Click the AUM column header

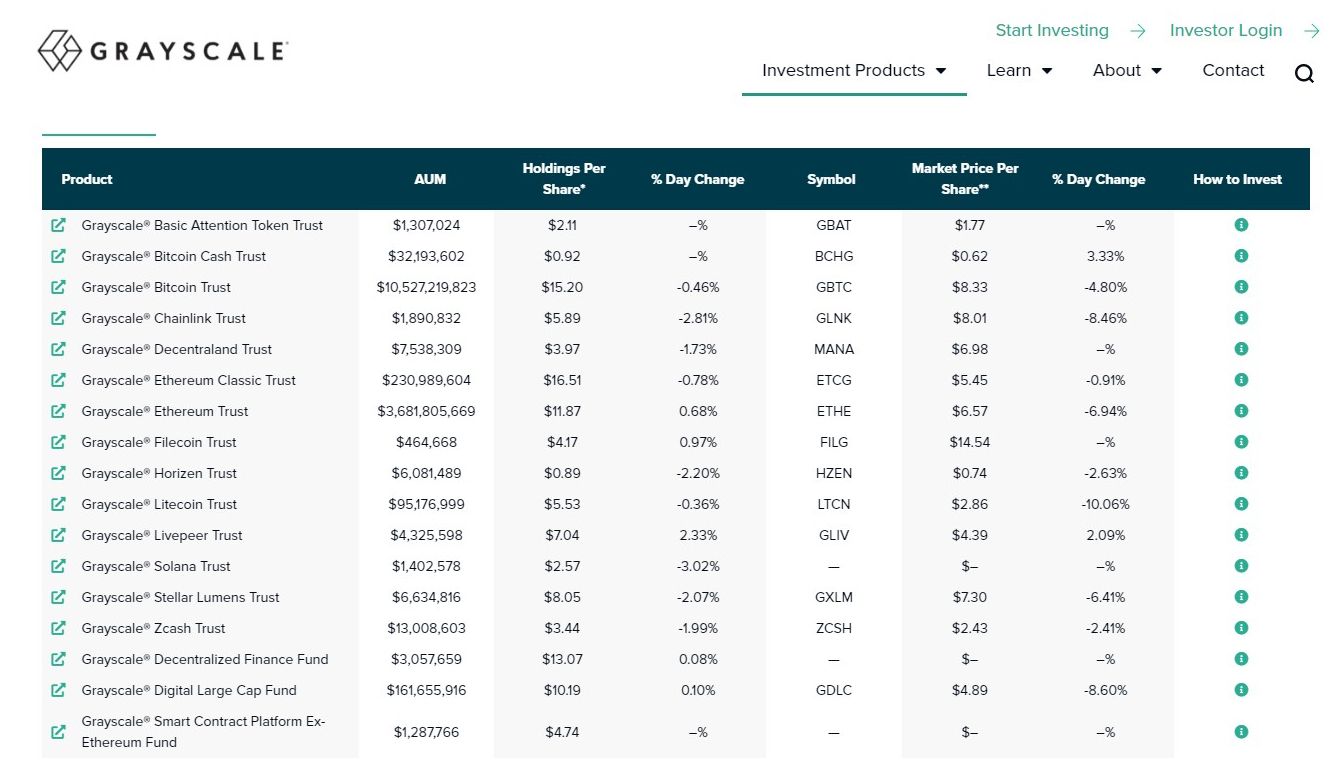coord(430,179)
